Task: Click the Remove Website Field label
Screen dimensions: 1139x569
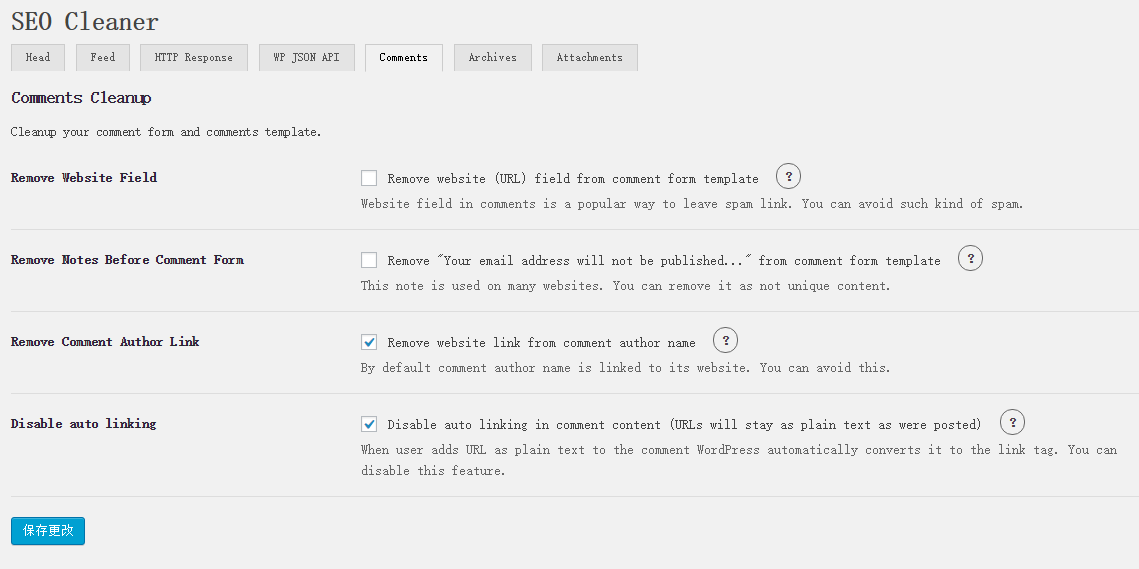Action: click(84, 178)
